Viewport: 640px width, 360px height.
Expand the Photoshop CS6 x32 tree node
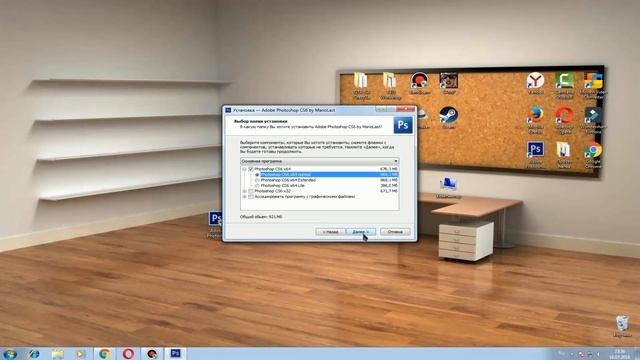(244, 191)
